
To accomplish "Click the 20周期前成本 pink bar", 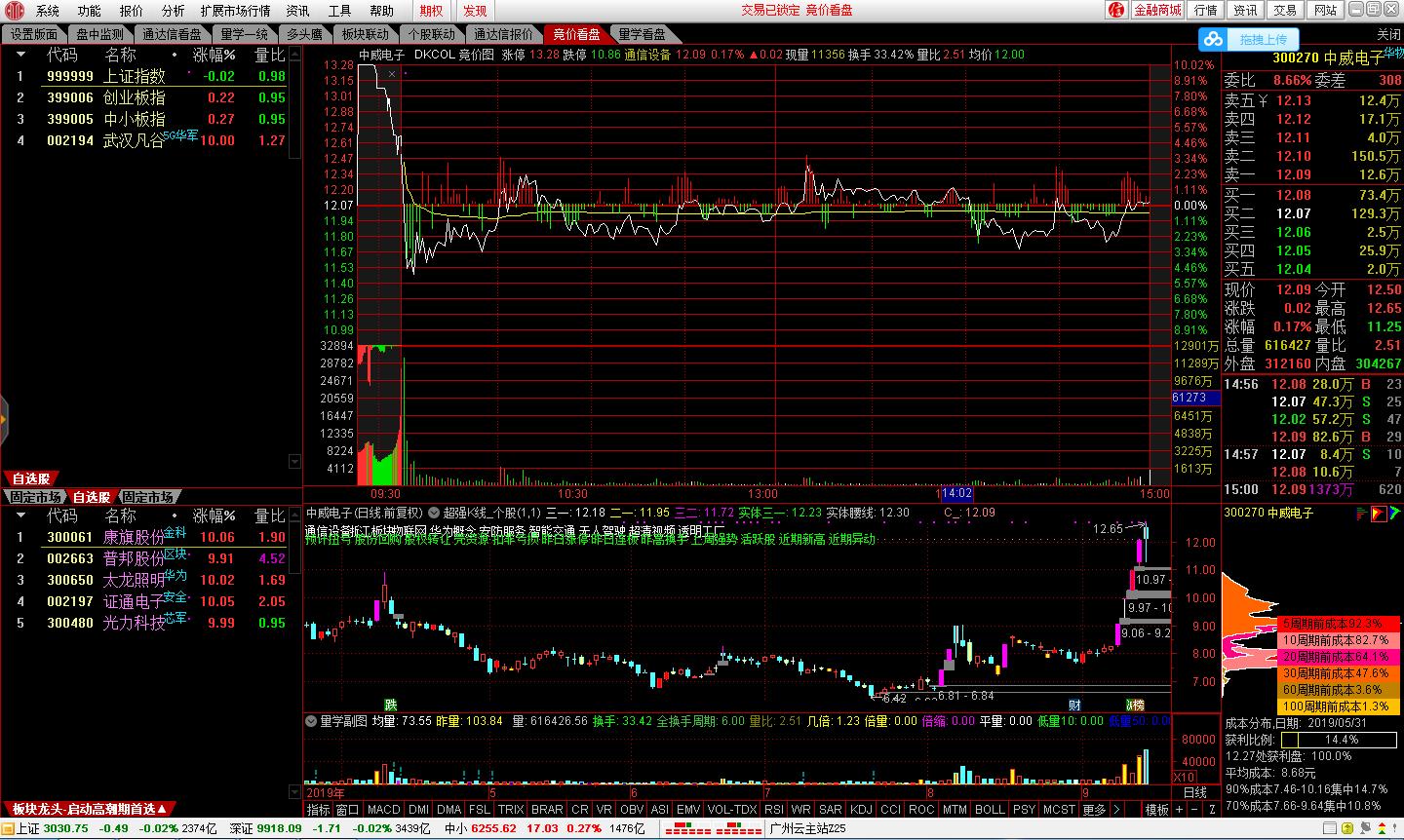I will click(1338, 656).
